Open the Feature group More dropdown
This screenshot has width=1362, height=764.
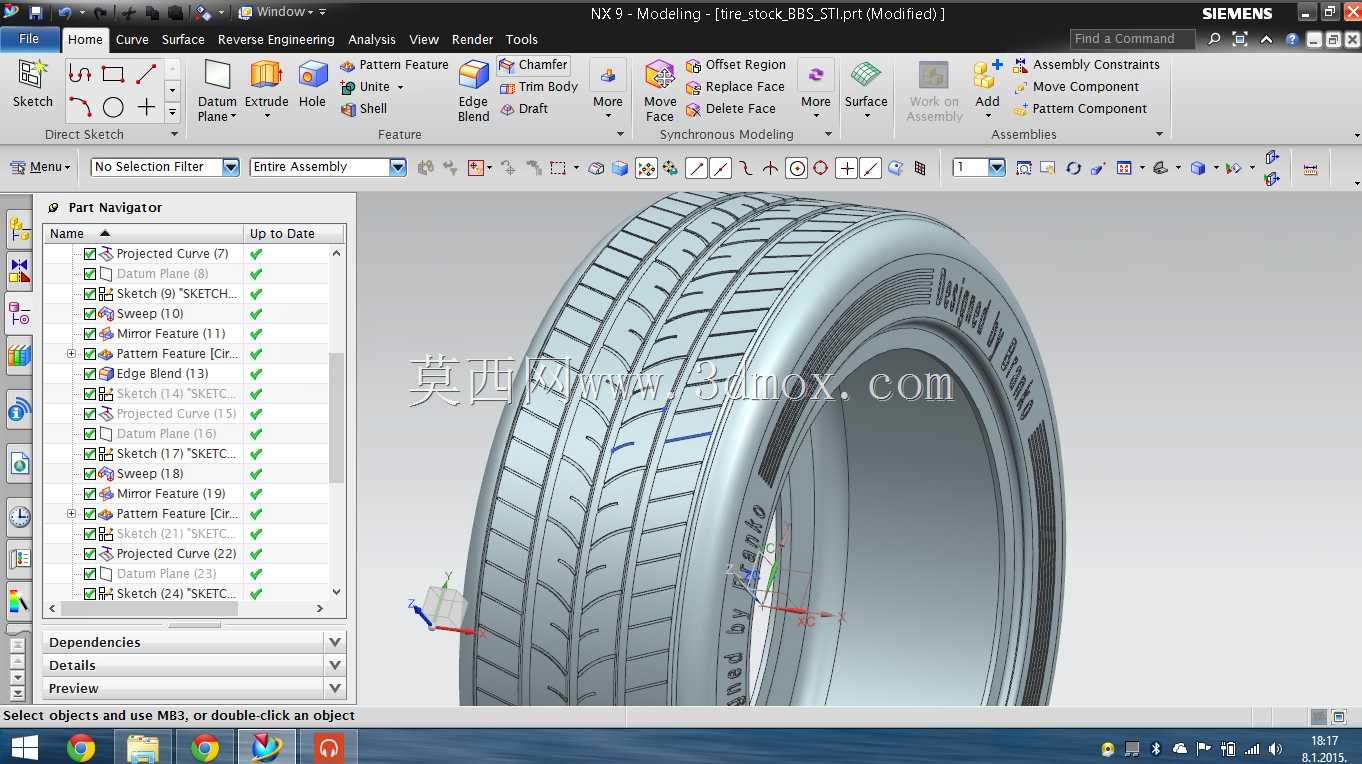coord(607,90)
